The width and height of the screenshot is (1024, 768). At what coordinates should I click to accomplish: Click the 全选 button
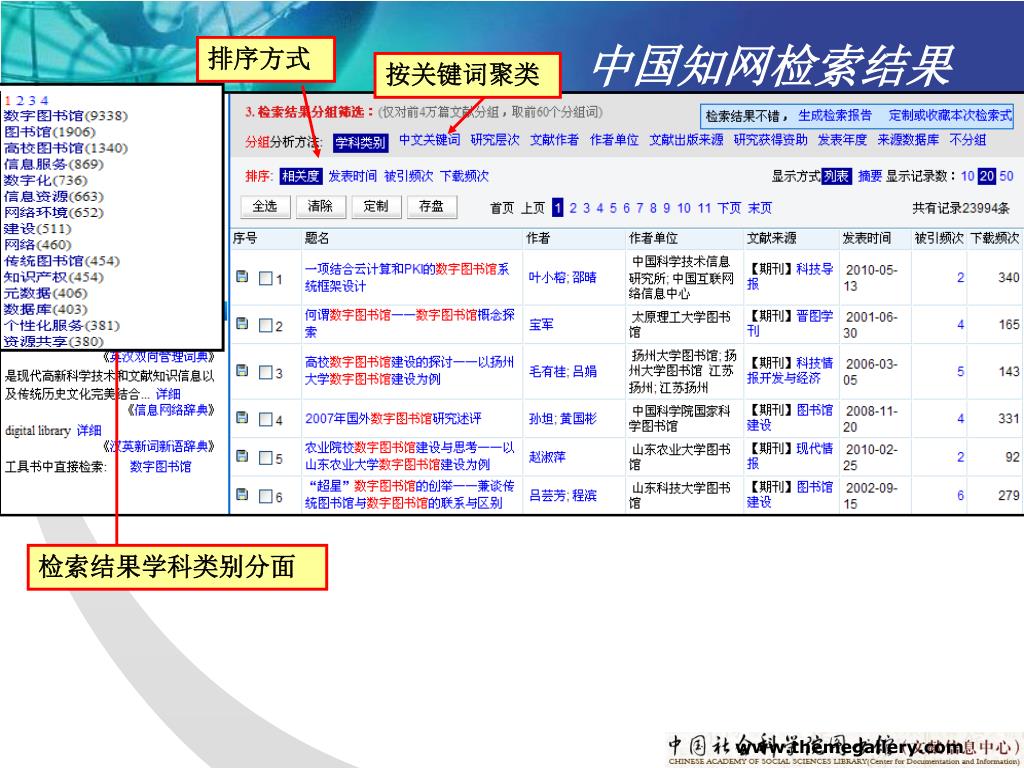265,206
